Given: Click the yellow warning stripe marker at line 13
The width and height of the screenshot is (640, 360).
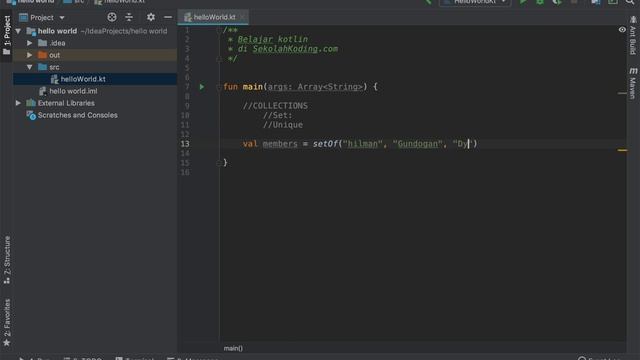Looking at the screenshot, I should pyautogui.click(x=622, y=150).
